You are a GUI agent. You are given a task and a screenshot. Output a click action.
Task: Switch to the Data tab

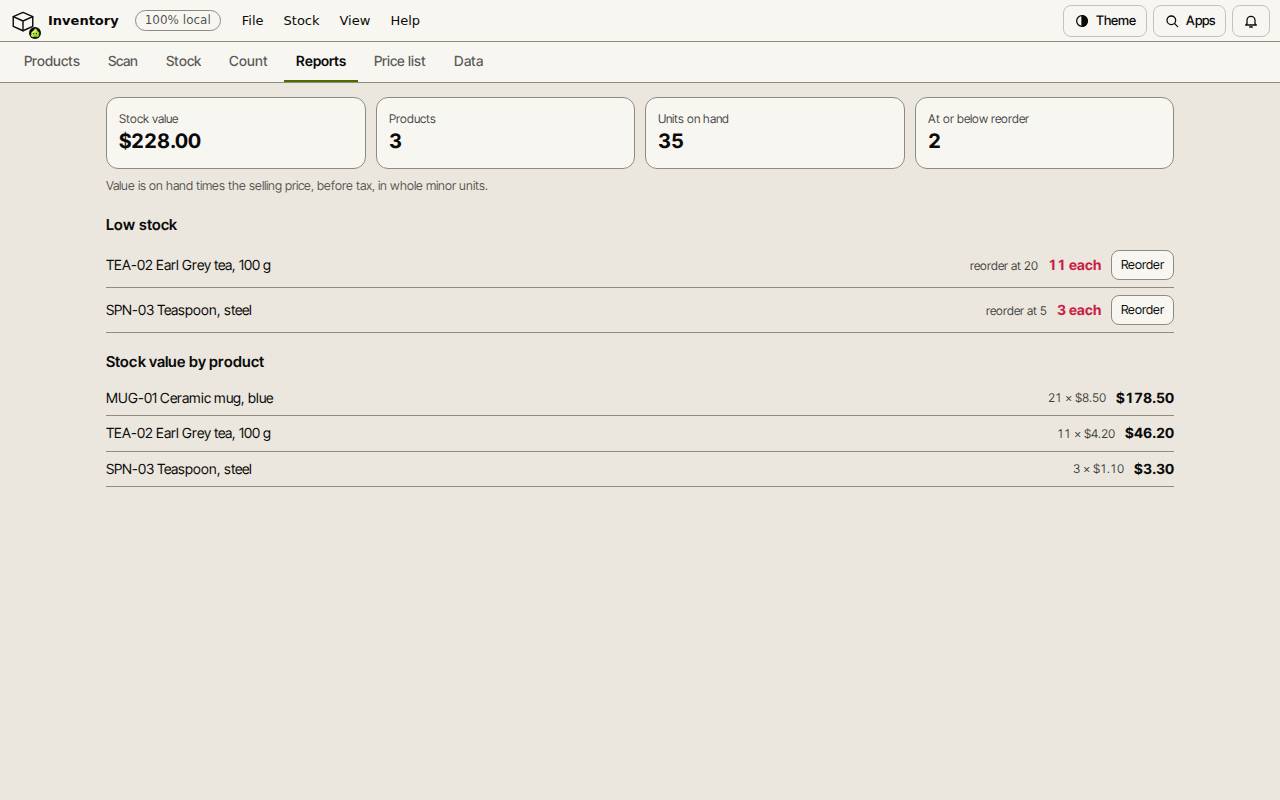(x=468, y=61)
